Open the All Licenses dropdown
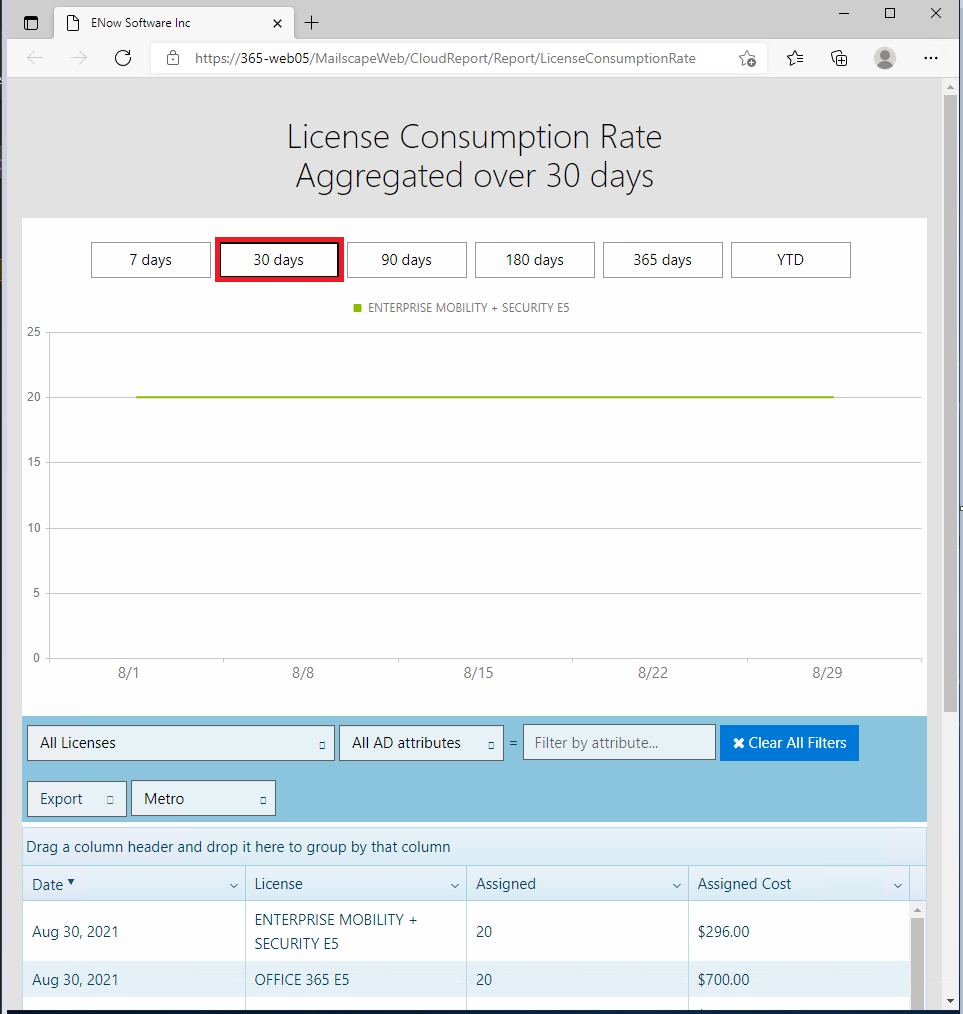The height and width of the screenshot is (1014, 963). pyautogui.click(x=181, y=743)
